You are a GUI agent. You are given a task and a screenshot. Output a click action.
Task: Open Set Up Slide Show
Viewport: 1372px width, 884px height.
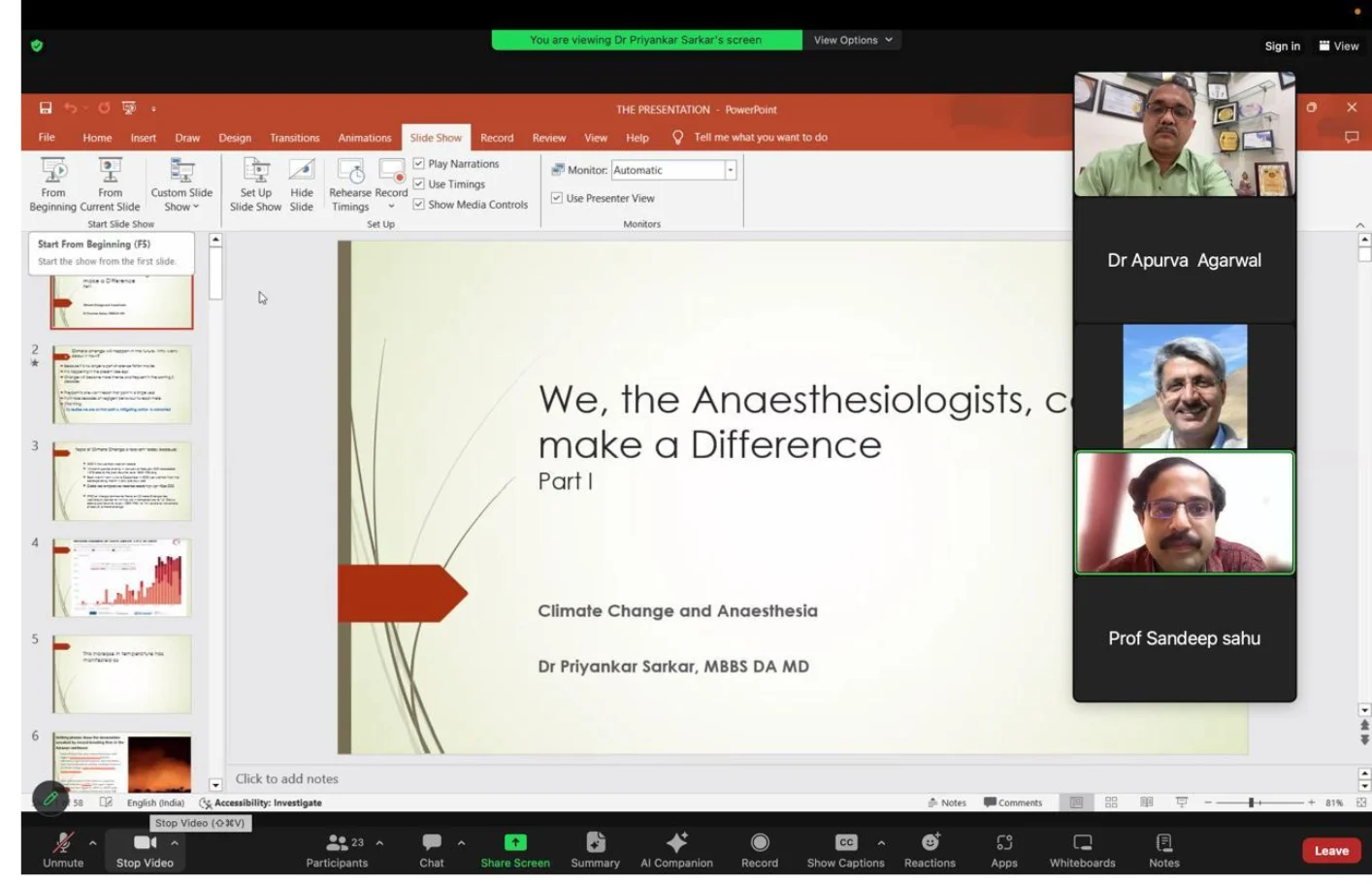(255, 184)
